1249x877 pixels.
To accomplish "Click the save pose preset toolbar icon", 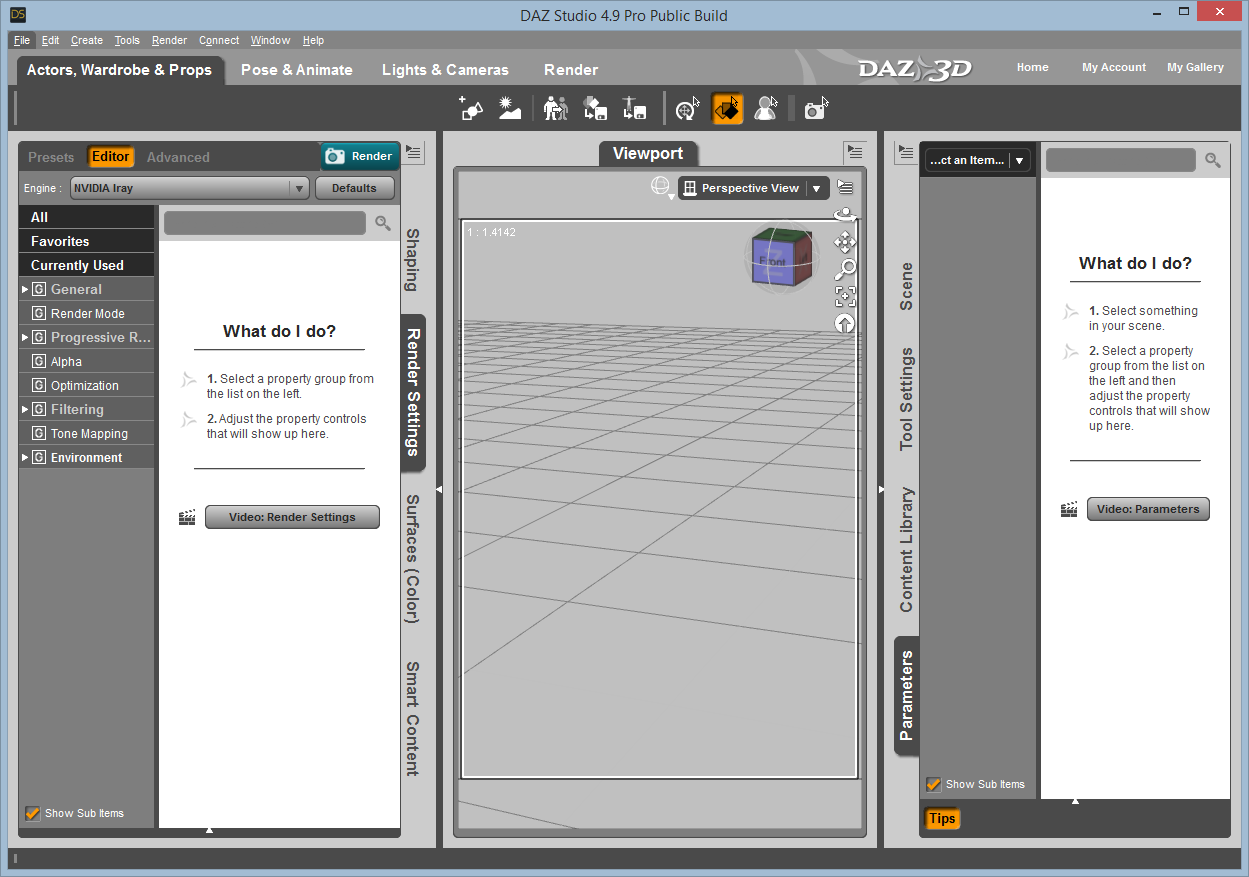I will 634,108.
